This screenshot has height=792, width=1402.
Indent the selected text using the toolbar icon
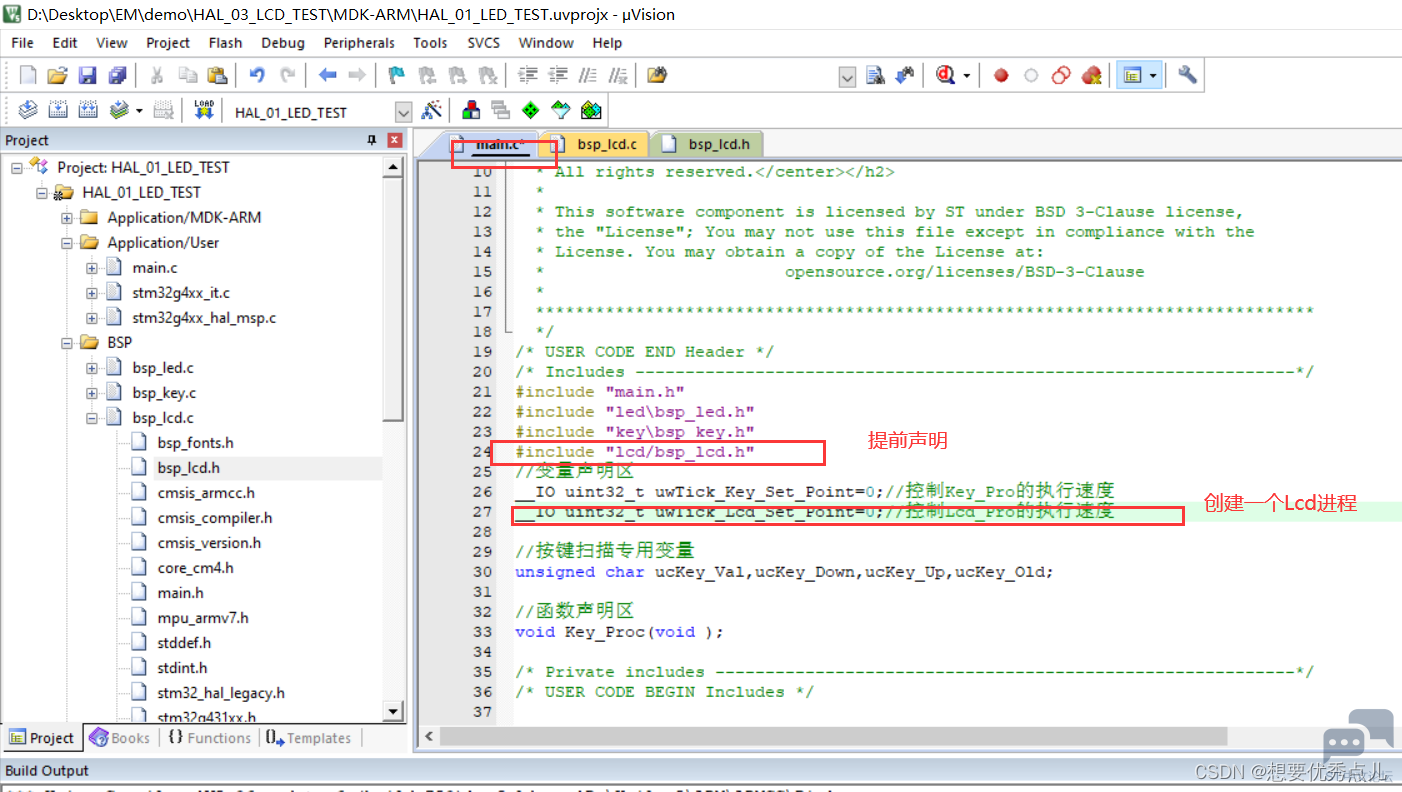pyautogui.click(x=528, y=75)
